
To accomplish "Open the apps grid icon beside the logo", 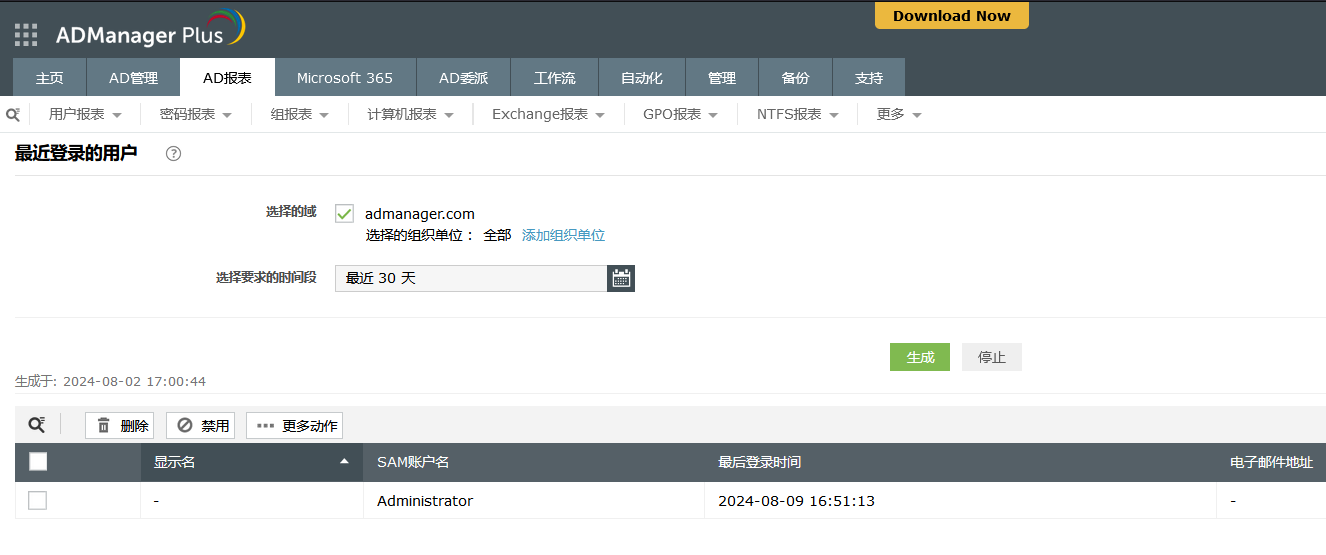I will [x=26, y=35].
